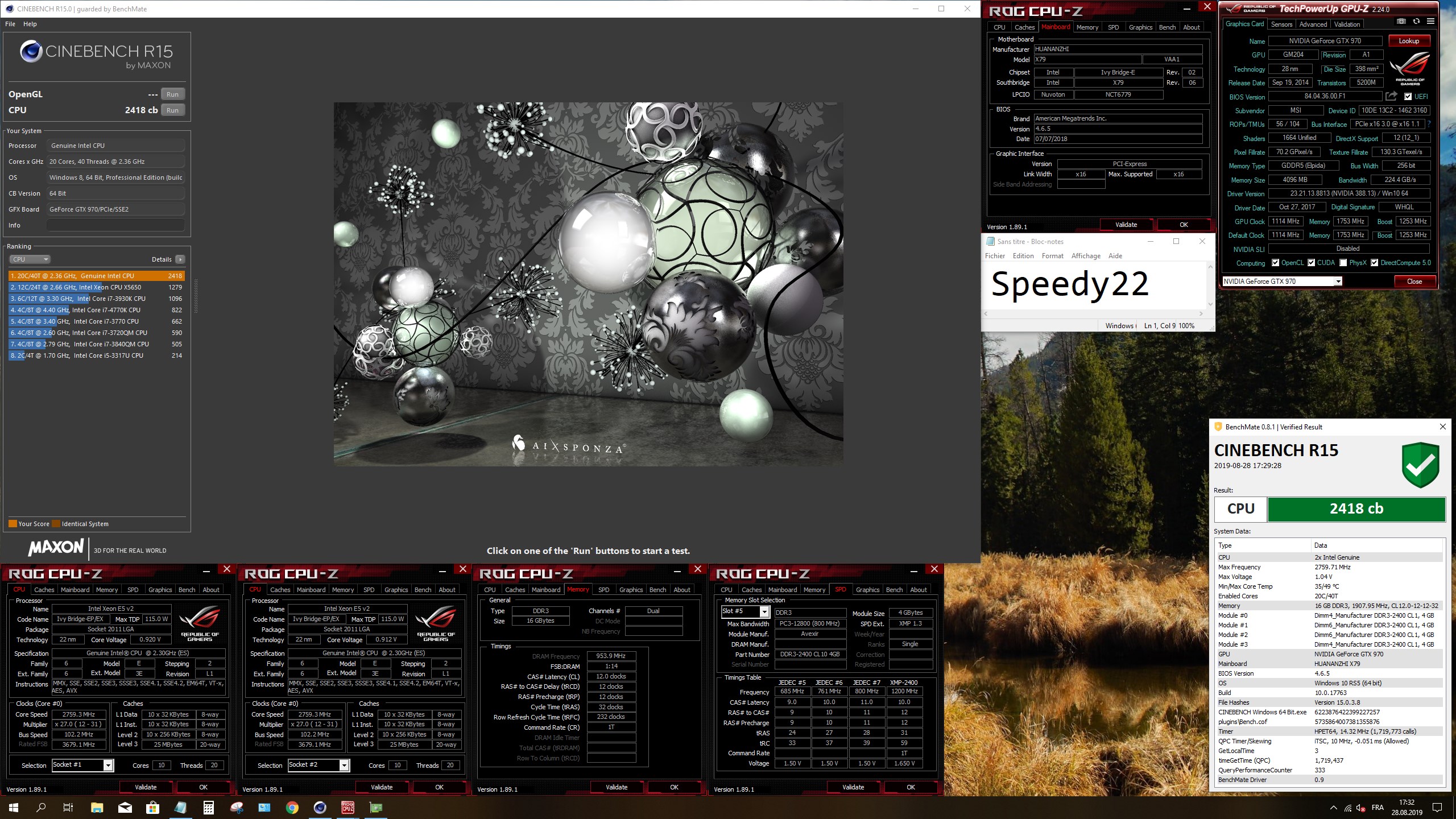Screen dimensions: 1456x819
Task: Click the muted volume tray icon
Action: point(1361,808)
